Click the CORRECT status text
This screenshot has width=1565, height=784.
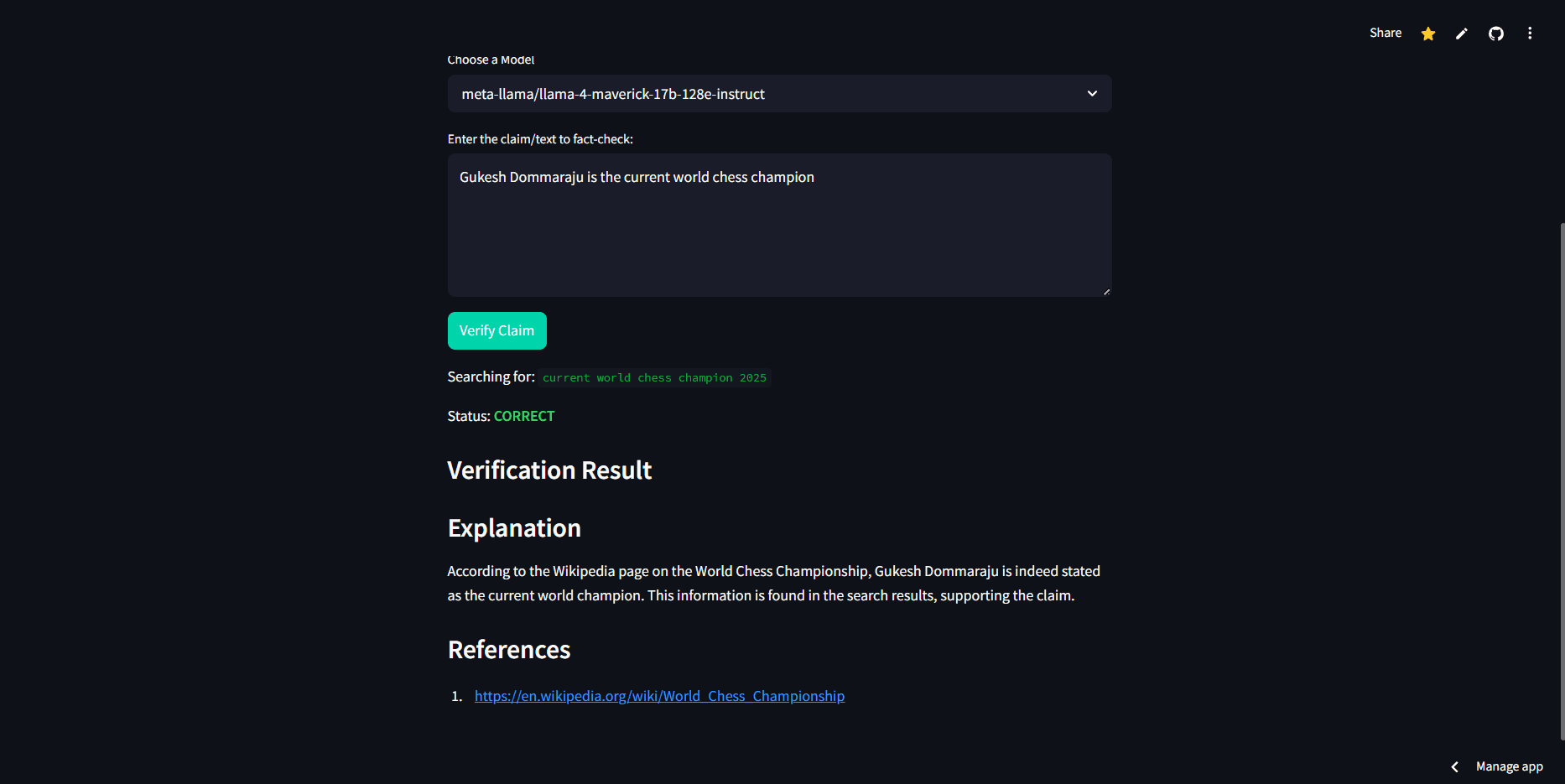(524, 415)
